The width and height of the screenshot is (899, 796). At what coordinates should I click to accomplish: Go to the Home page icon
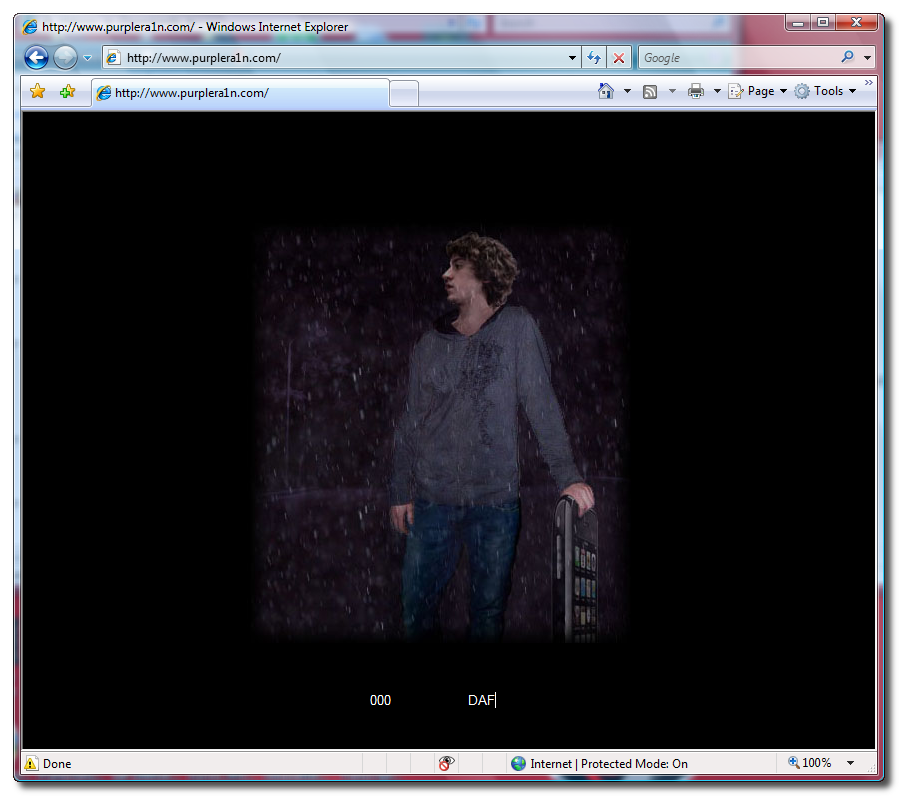606,91
